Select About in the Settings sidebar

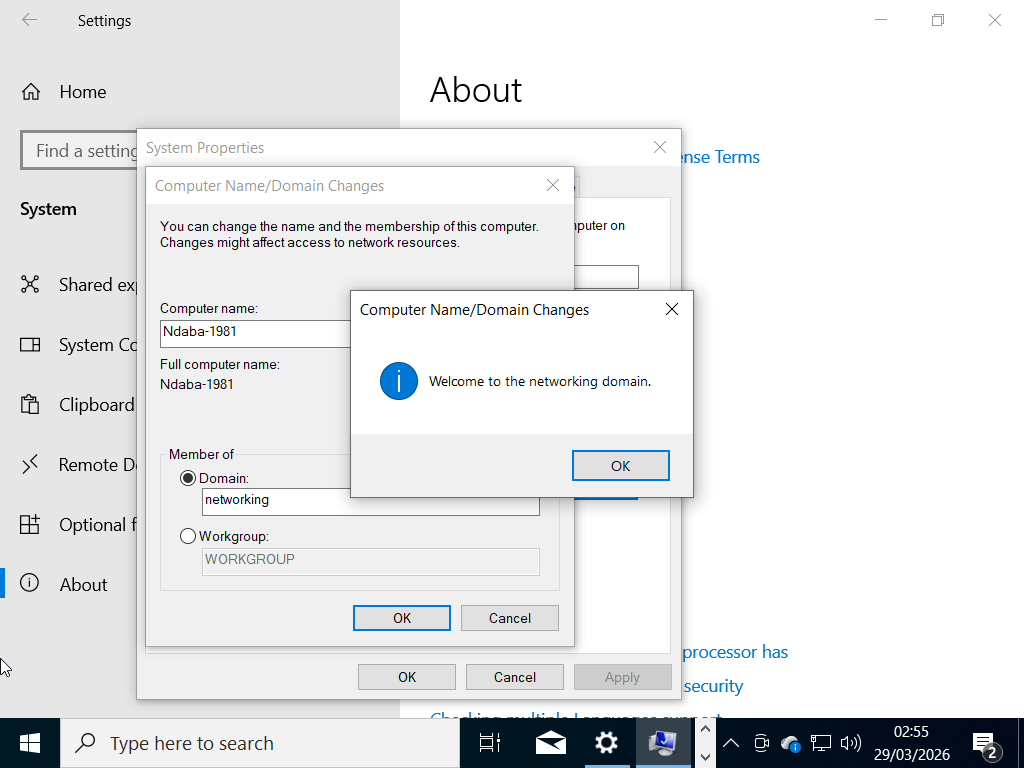[x=83, y=585]
